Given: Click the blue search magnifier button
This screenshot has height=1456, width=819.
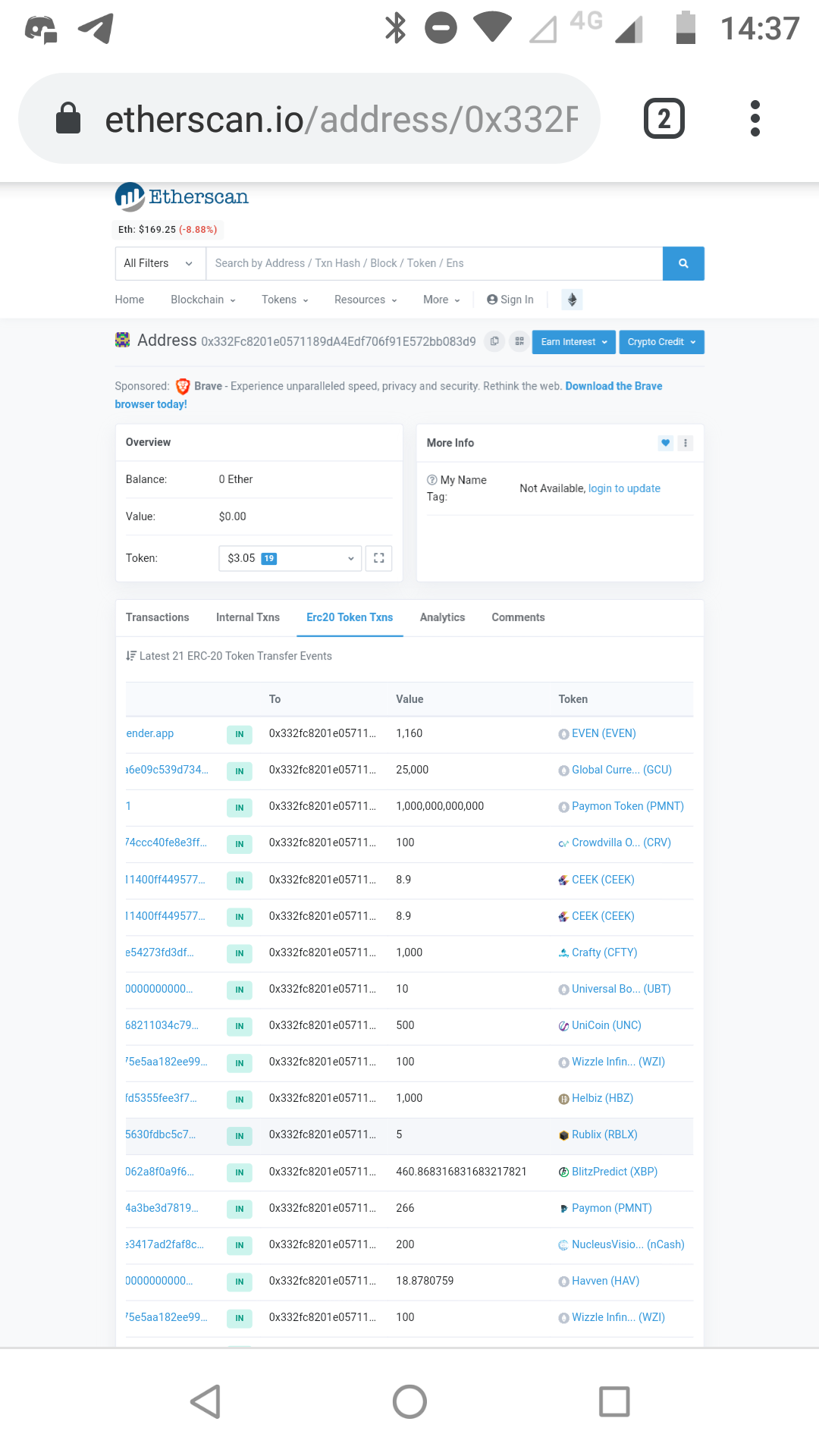Looking at the screenshot, I should [x=682, y=263].
